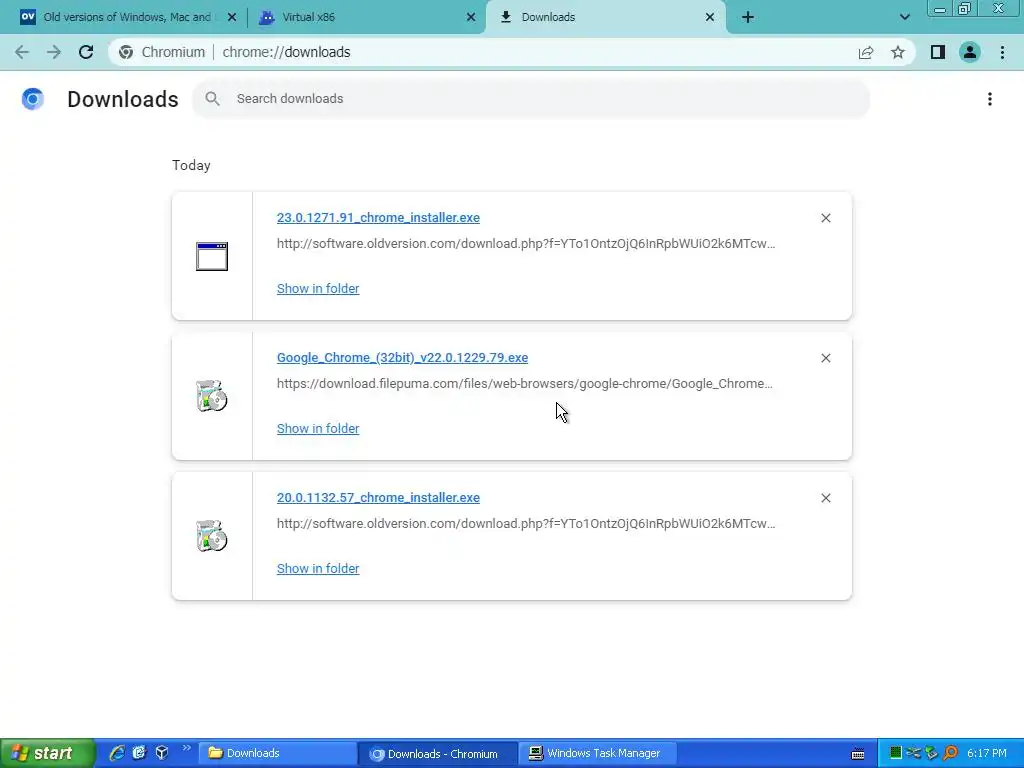Open the Chromium main menu (three dots)

click(x=1002, y=52)
